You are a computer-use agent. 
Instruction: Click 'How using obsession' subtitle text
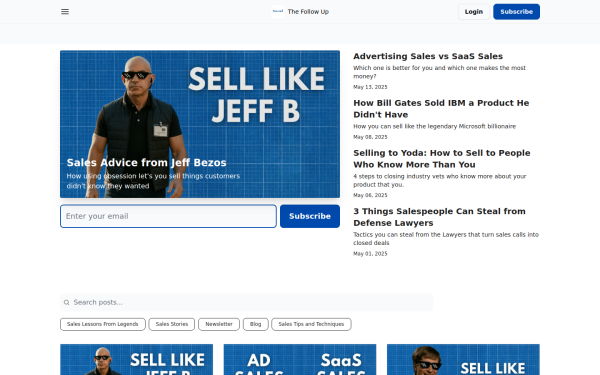[x=153, y=181]
